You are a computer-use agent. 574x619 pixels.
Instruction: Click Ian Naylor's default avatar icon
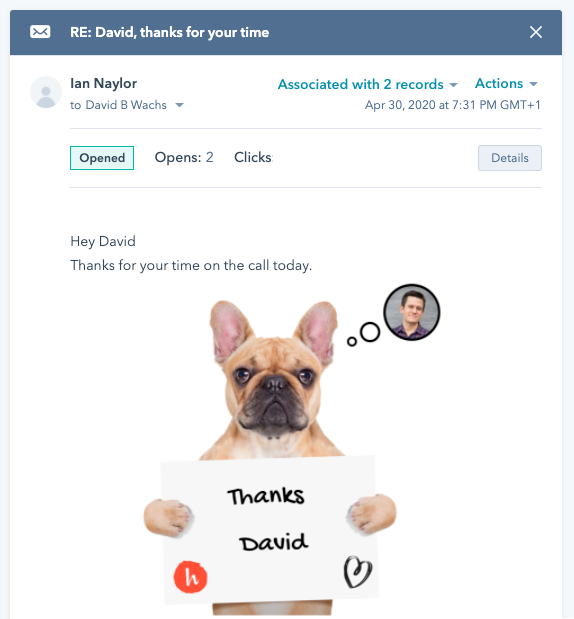coord(46,92)
